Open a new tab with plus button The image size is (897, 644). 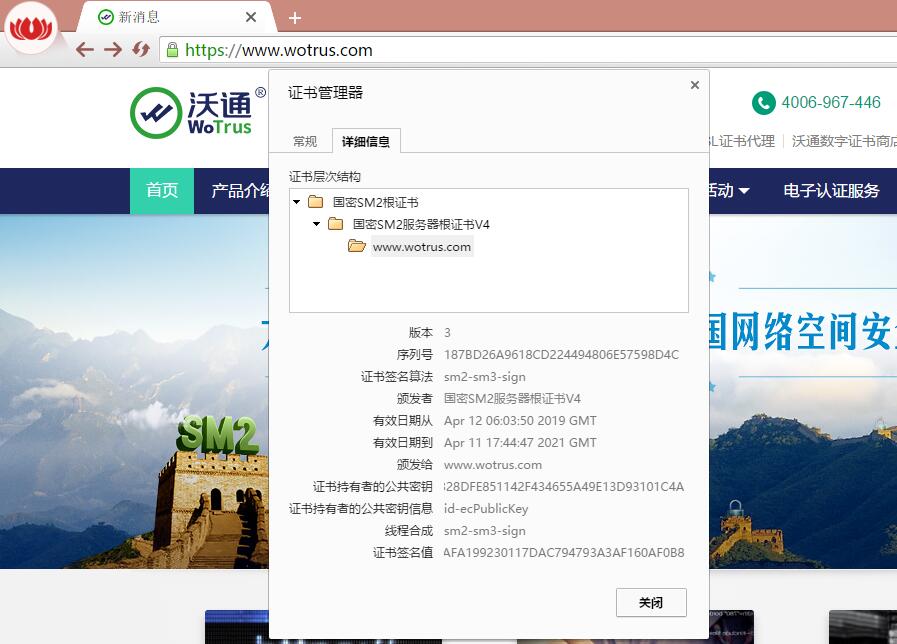[x=295, y=18]
